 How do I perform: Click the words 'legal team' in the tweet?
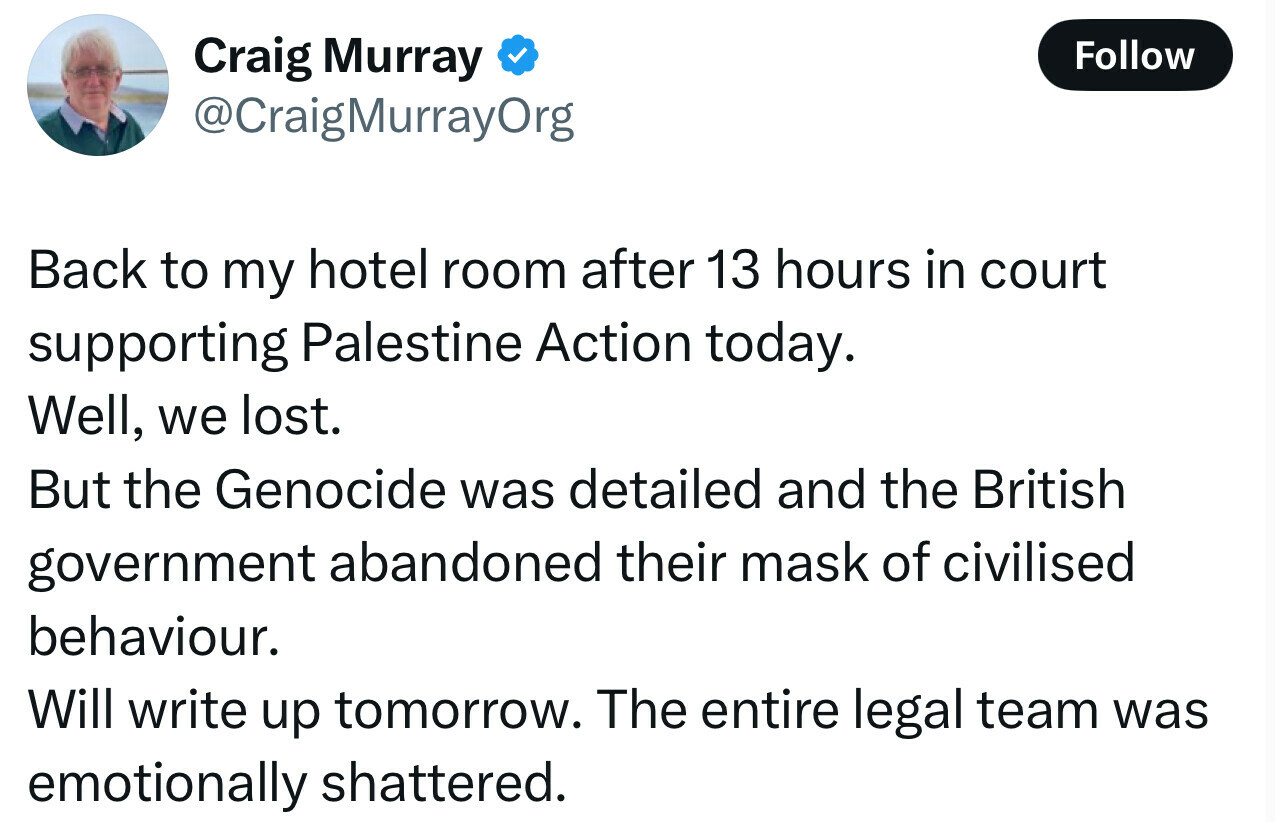[x=1012, y=711]
